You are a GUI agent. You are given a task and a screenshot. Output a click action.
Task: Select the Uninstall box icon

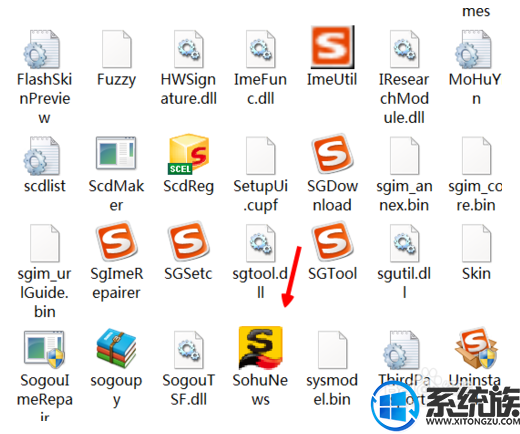[x=476, y=348]
